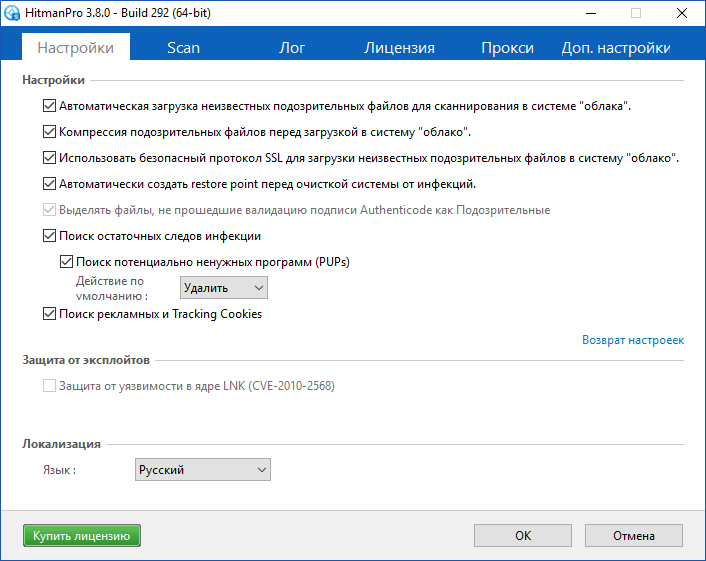706x561 pixels.
Task: Toggle search for residual infection traces
Action: click(50, 236)
